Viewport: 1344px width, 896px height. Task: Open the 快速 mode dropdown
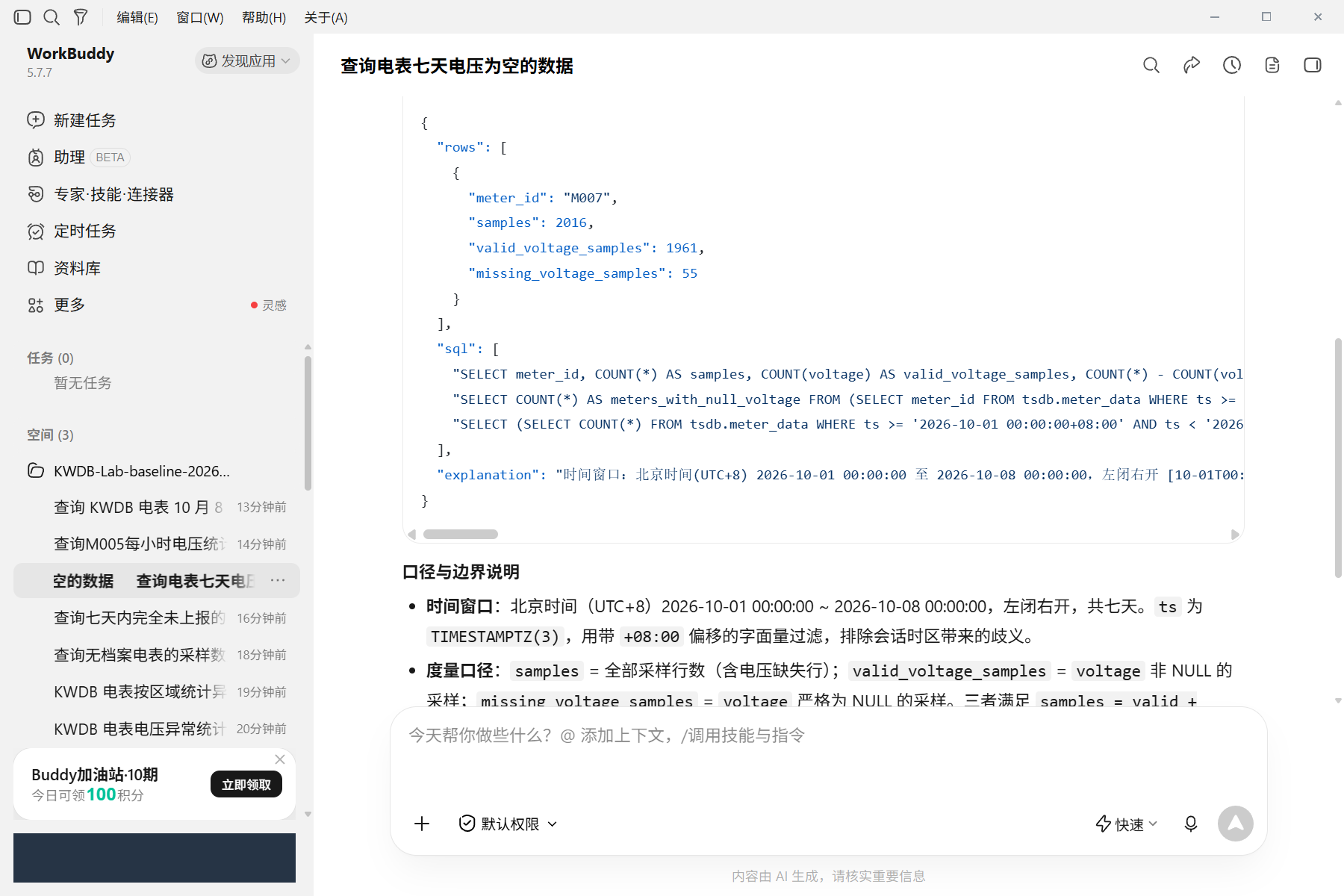(x=1126, y=824)
